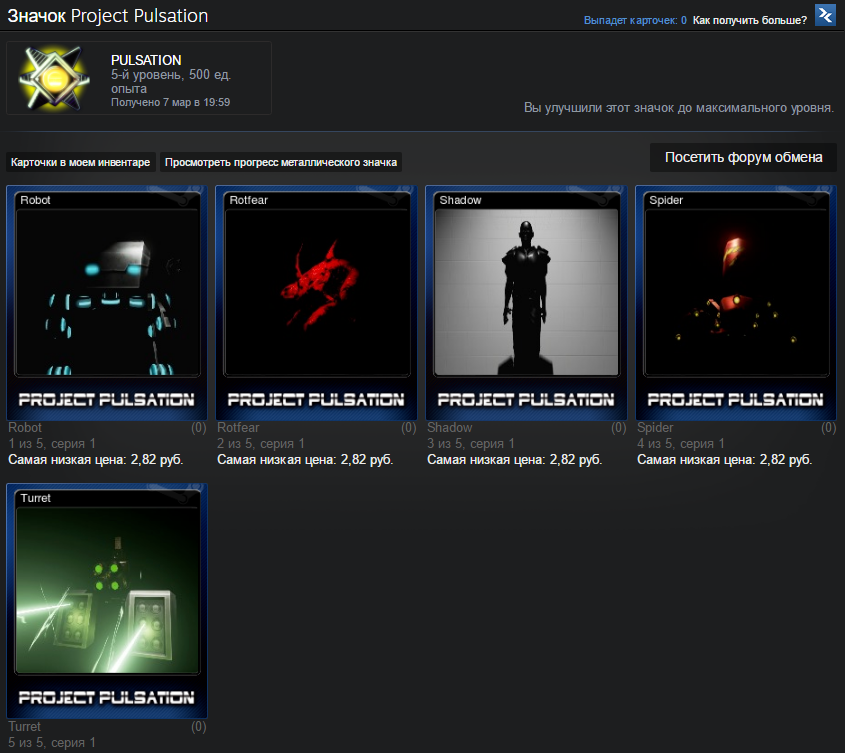Click the 'Shadow' name label below the card
Screen dimensions: 845x753
pos(449,427)
